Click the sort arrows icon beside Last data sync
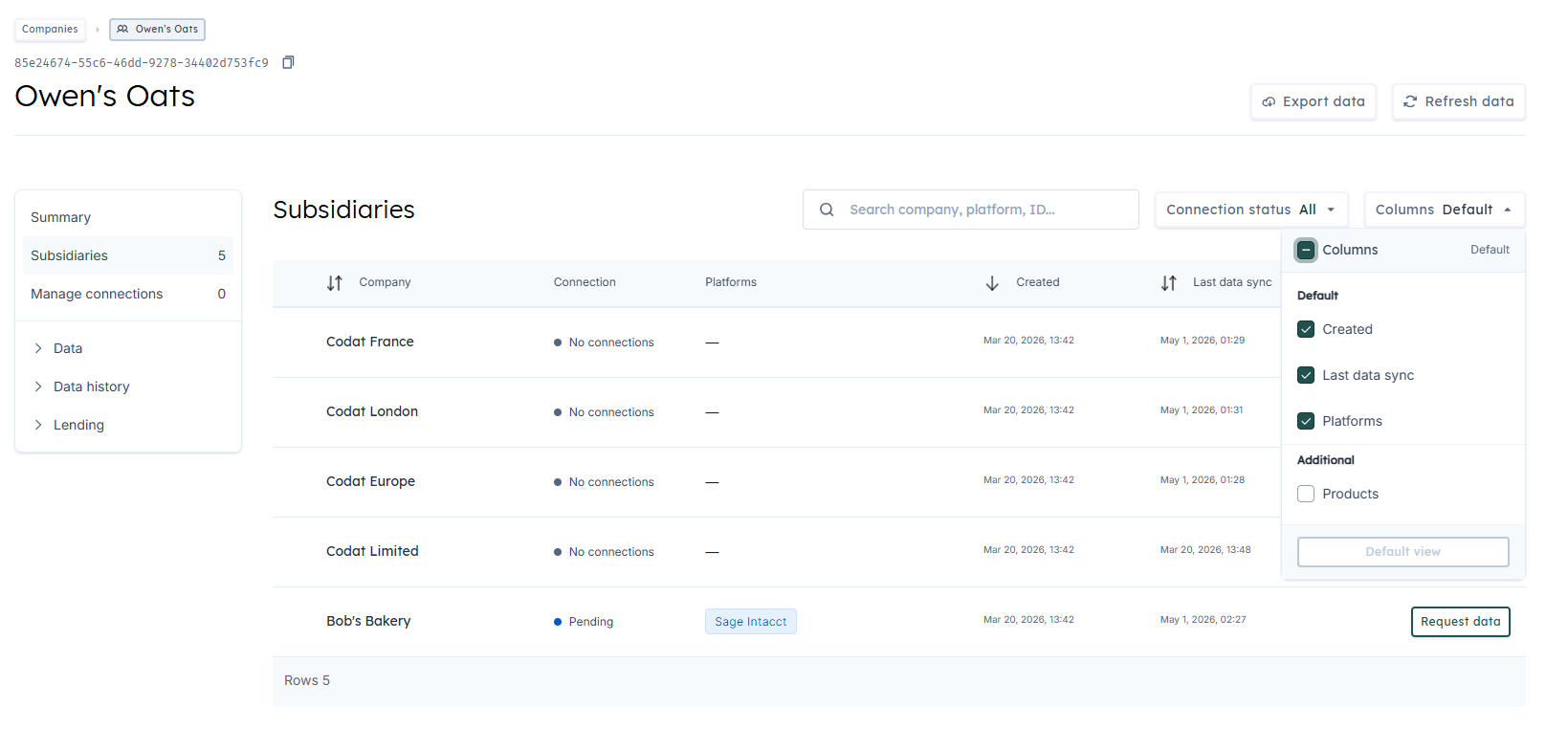This screenshot has height=751, width=1568. click(1168, 283)
